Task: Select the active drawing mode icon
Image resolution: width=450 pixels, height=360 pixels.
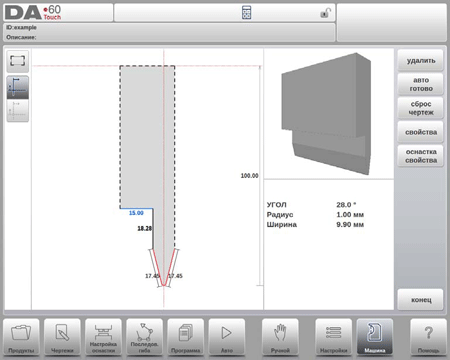Action: click(x=18, y=87)
